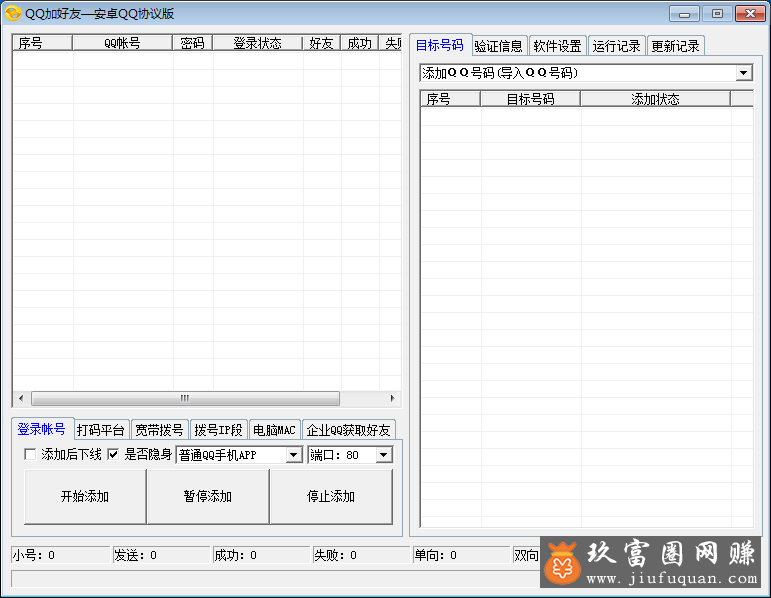Click the account list horizontal scrollbar thumb
This screenshot has width=771, height=598.
click(x=185, y=398)
